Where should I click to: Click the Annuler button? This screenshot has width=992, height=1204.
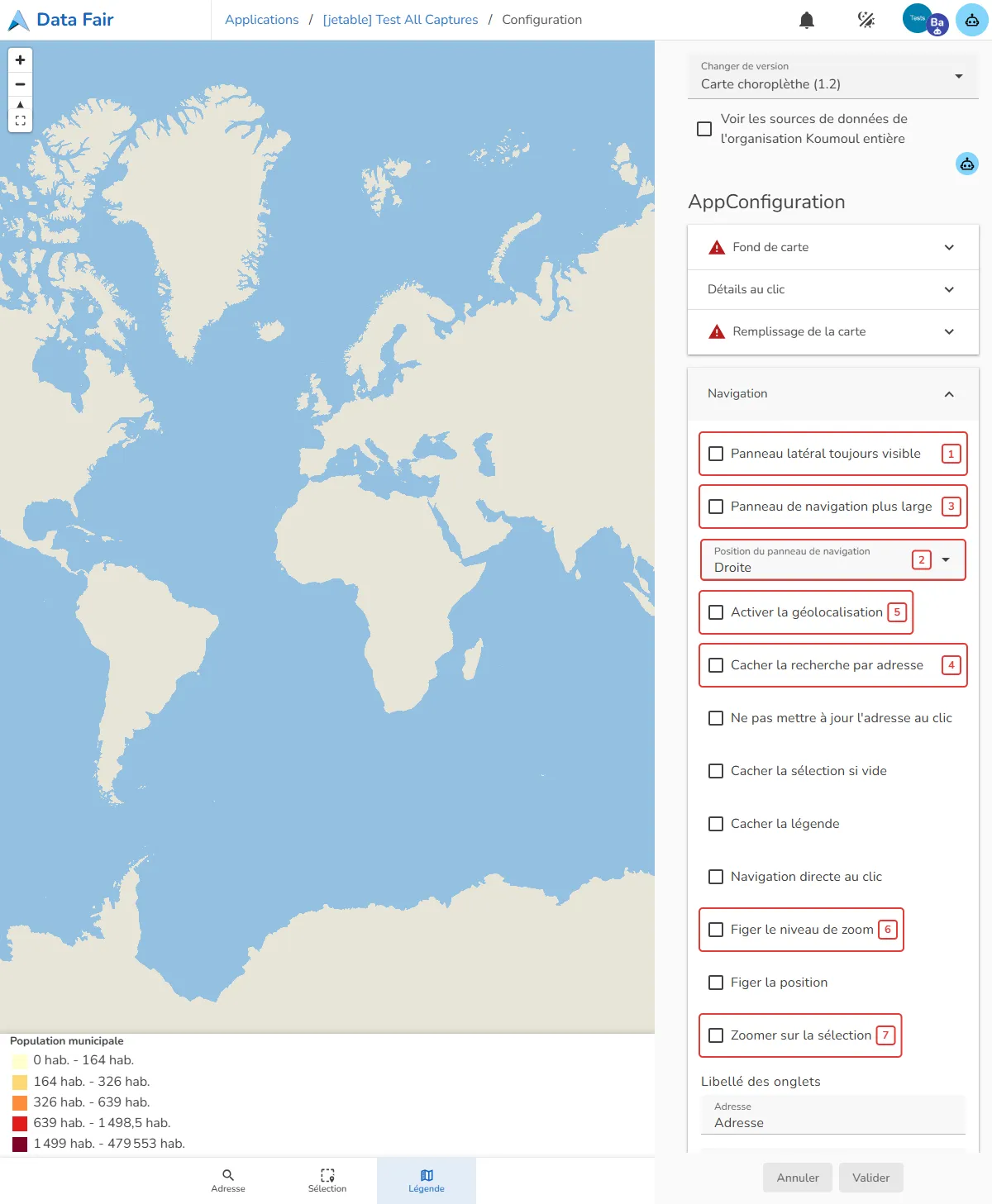pyautogui.click(x=798, y=1178)
